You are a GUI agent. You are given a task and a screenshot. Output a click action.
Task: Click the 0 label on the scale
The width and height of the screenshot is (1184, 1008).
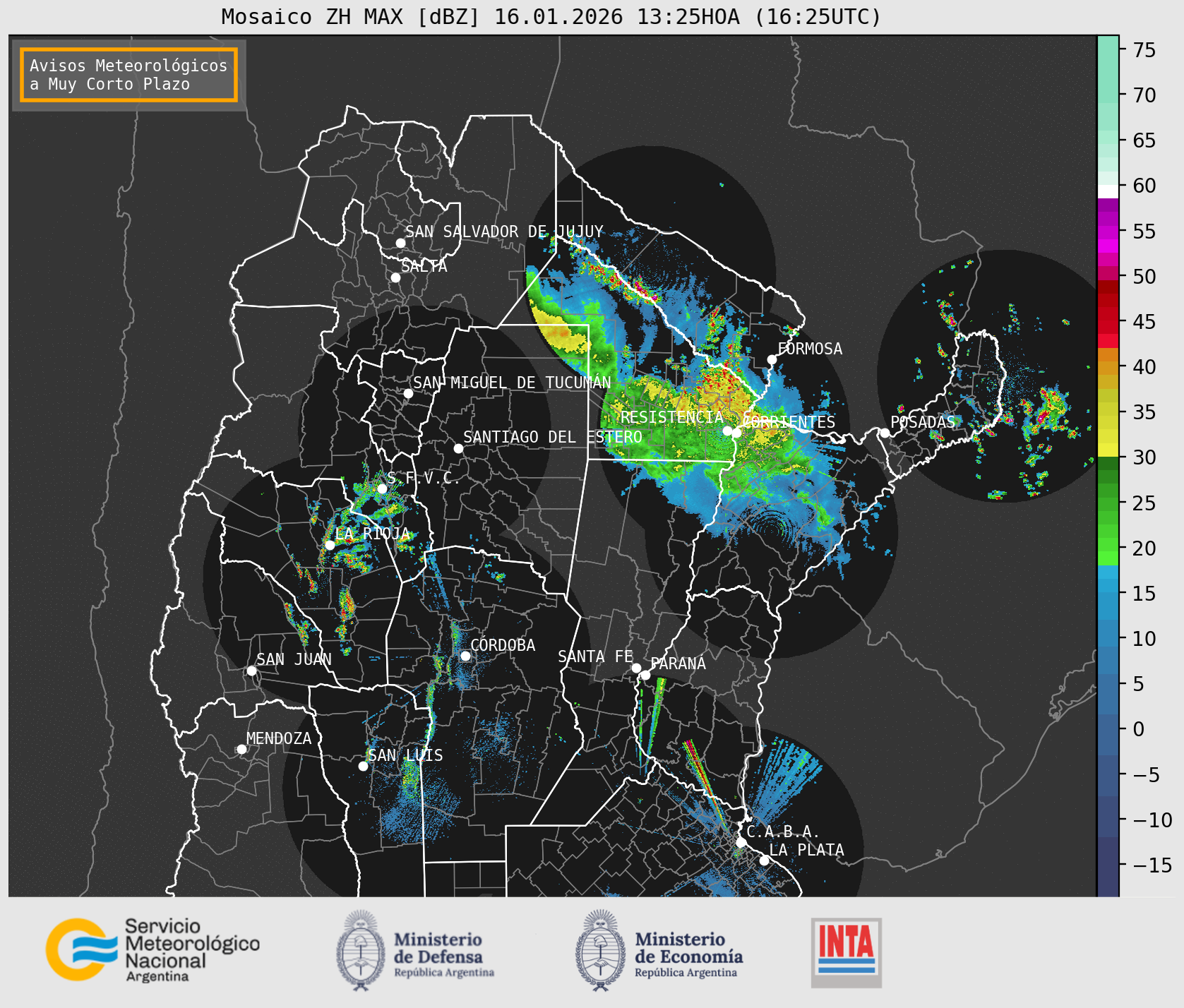(x=1138, y=729)
